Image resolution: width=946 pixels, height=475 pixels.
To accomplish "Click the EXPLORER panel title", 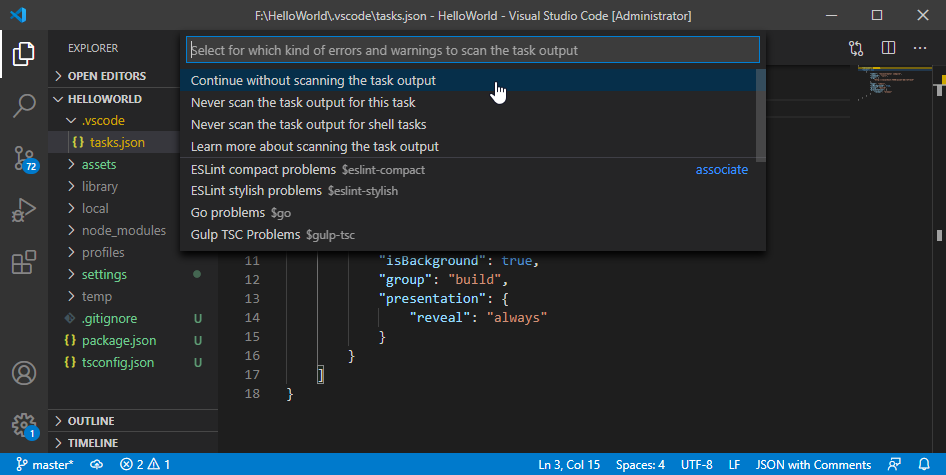I will 93,48.
